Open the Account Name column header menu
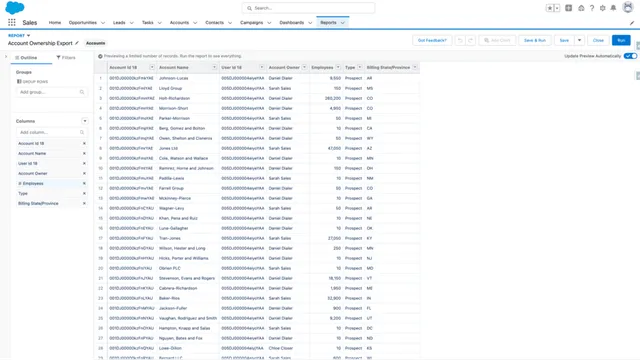 (x=214, y=67)
